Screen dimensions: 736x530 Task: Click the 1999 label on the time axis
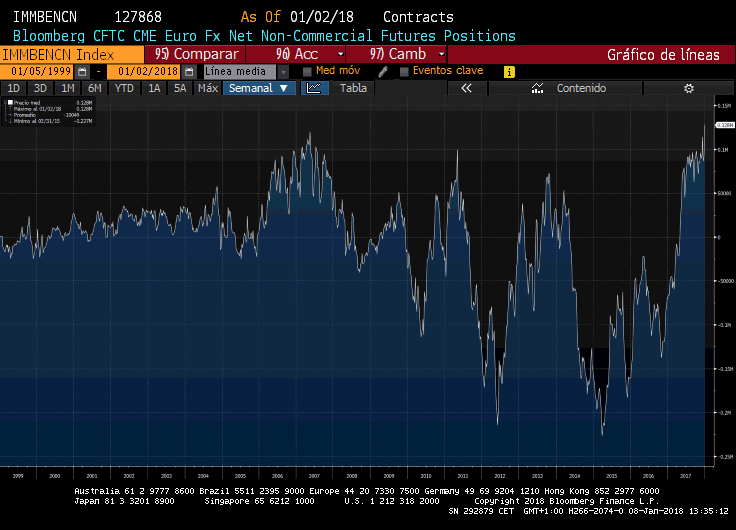point(18,476)
